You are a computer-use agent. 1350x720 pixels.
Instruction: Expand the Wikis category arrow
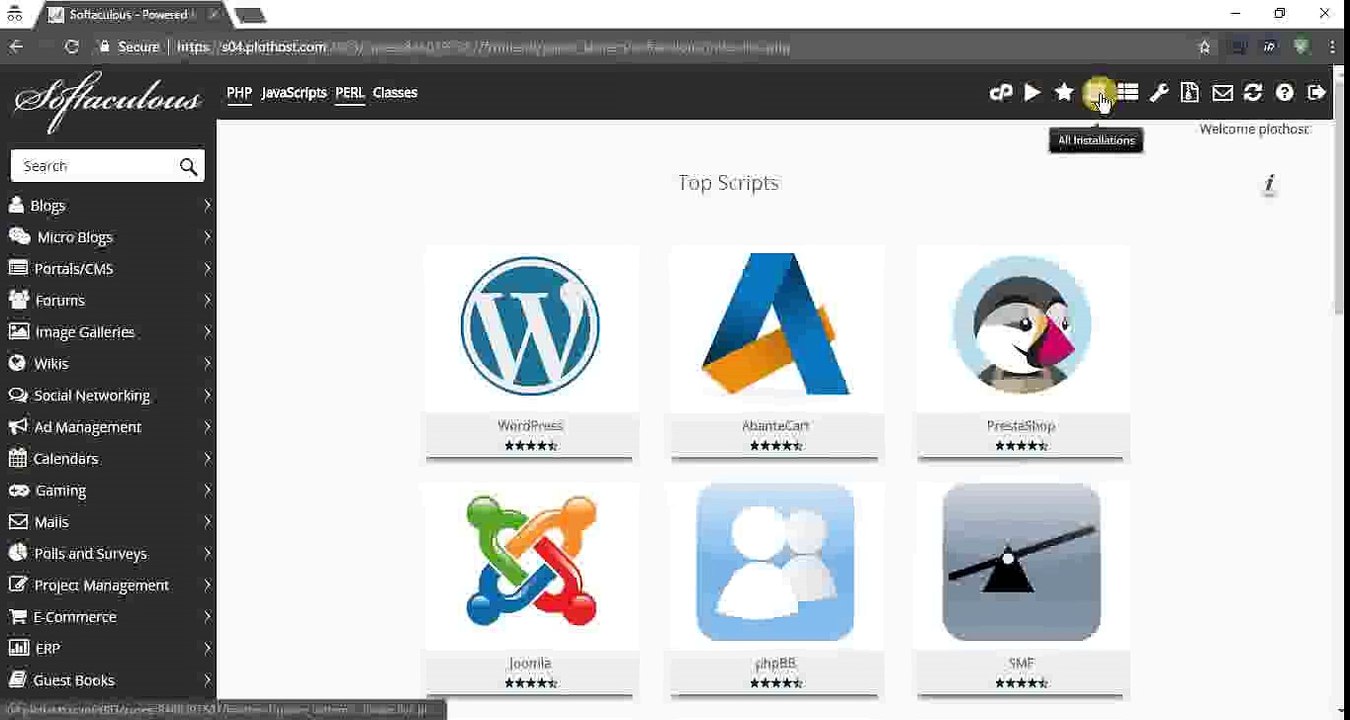tap(207, 363)
